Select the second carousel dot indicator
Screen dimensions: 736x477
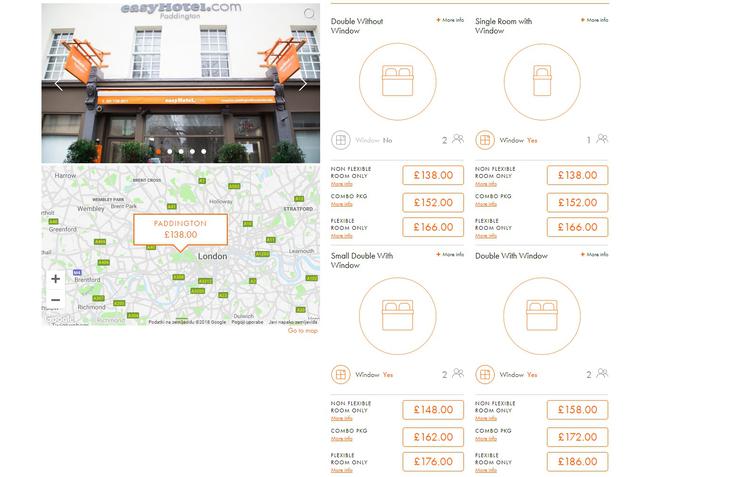click(x=169, y=151)
